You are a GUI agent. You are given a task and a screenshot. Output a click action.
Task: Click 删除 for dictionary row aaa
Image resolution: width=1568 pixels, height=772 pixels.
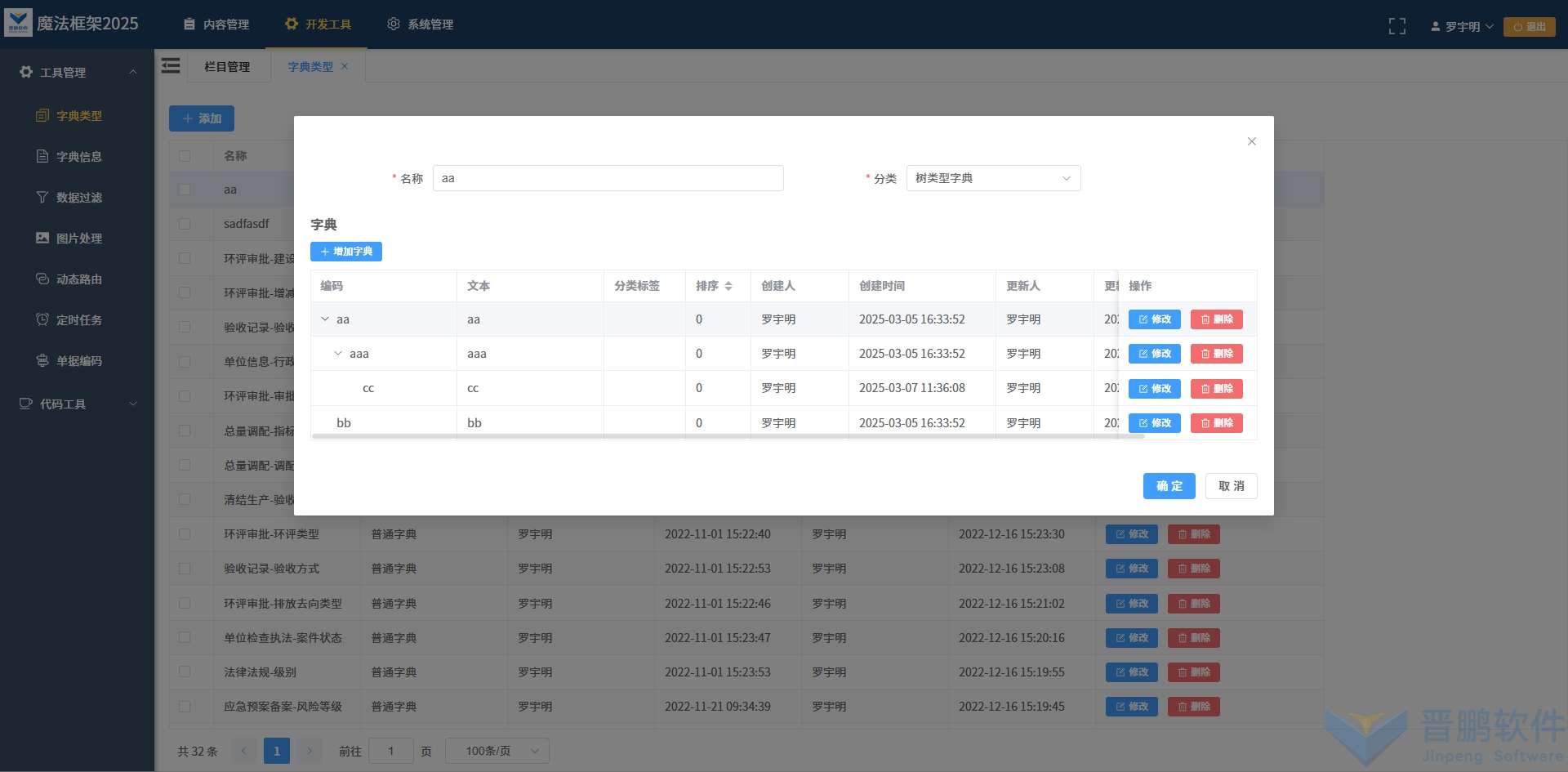[x=1216, y=354]
